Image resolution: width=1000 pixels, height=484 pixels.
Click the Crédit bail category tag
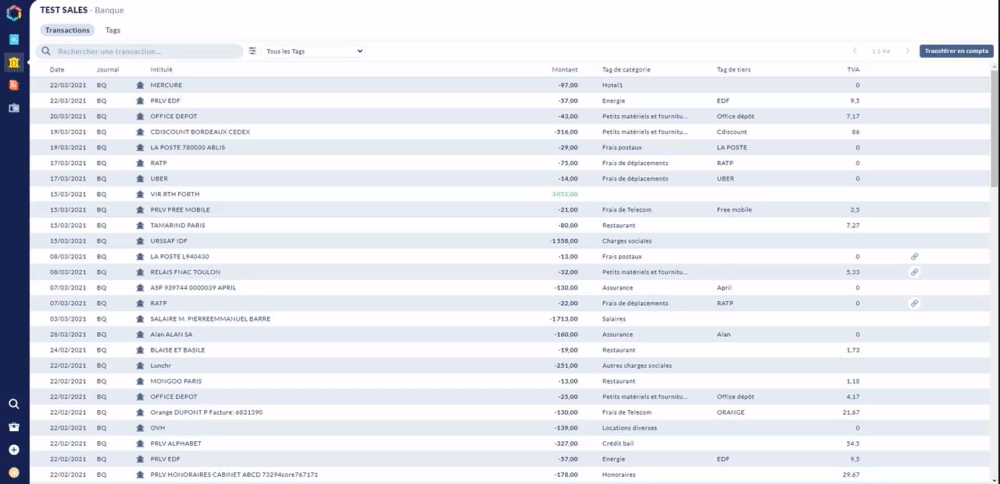pos(619,443)
